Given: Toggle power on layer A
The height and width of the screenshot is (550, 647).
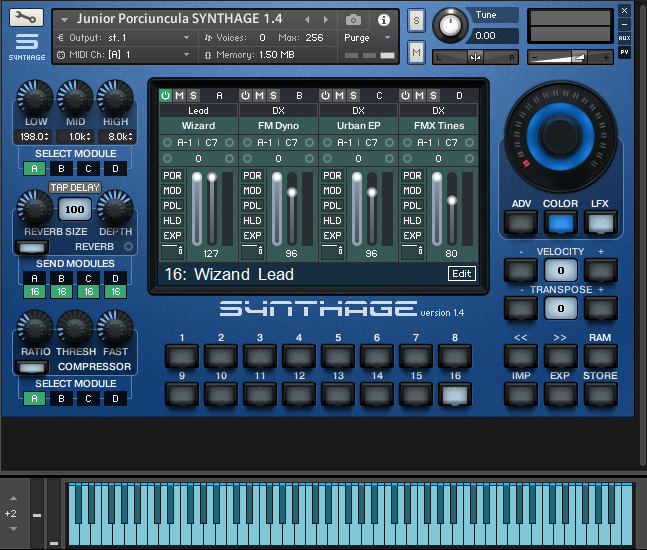Looking at the screenshot, I should tap(165, 95).
